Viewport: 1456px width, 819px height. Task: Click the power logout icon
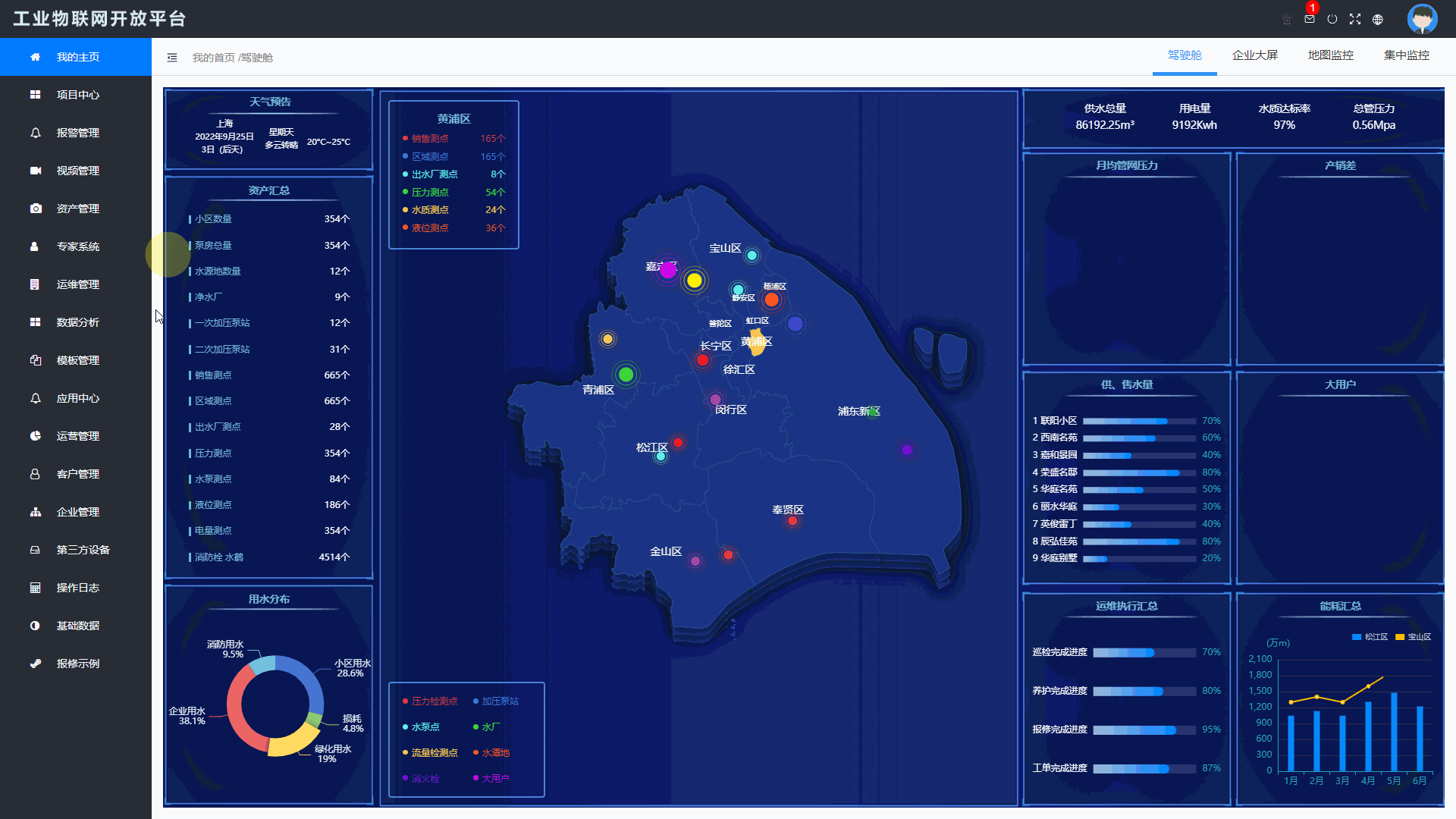click(1332, 19)
